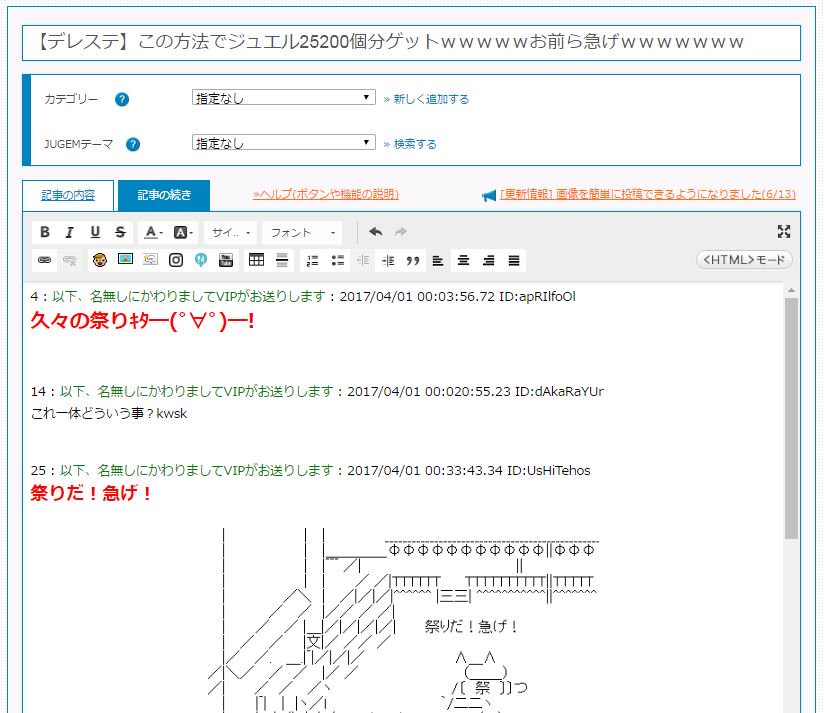This screenshot has height=713, width=824.
Task: Click the editor scrollbar up arrow
Action: [x=791, y=290]
